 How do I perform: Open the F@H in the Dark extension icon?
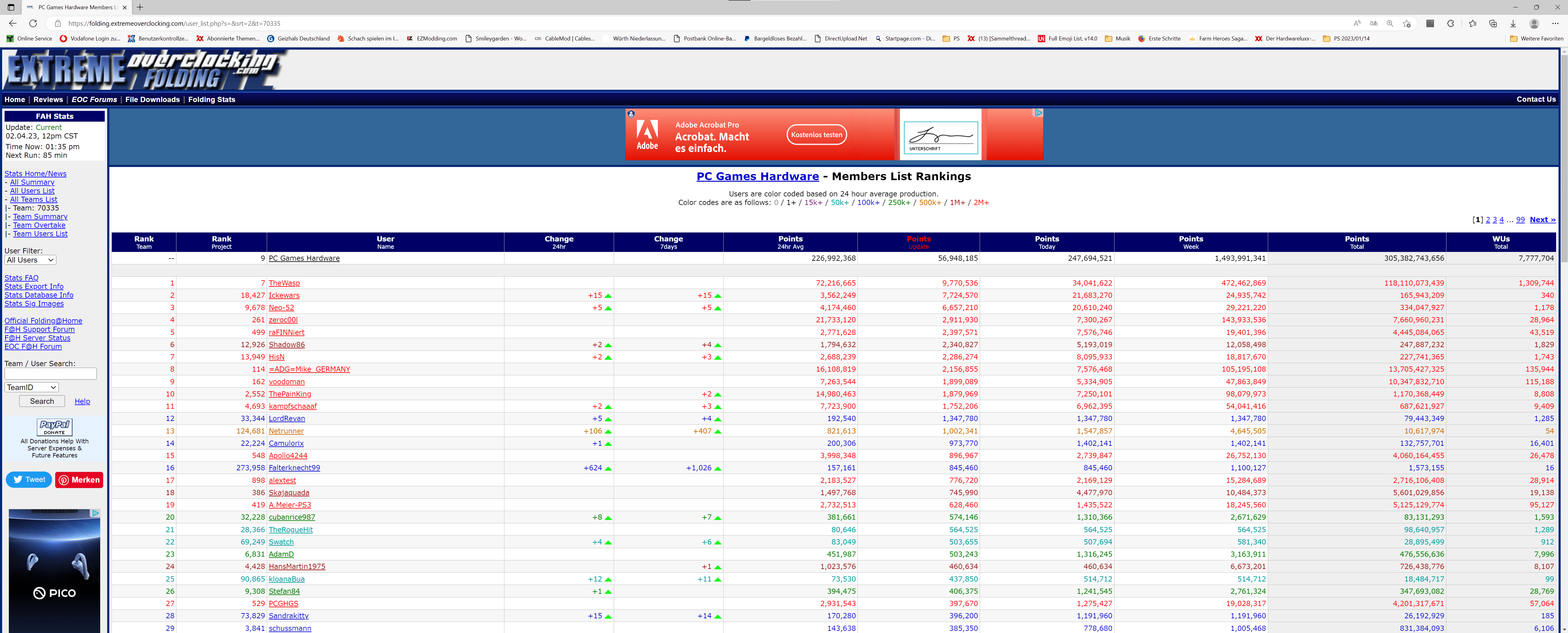(1430, 23)
